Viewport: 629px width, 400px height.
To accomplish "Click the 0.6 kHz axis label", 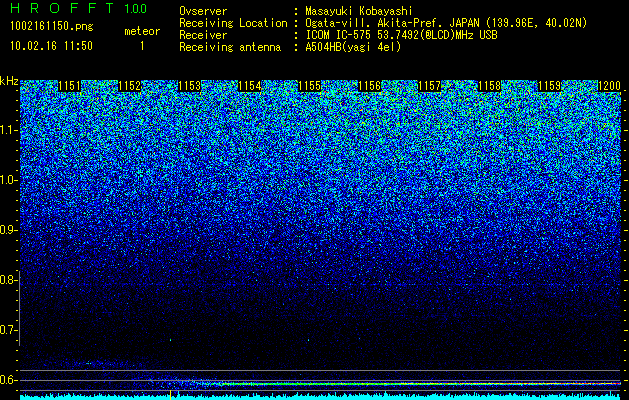I will [7, 380].
